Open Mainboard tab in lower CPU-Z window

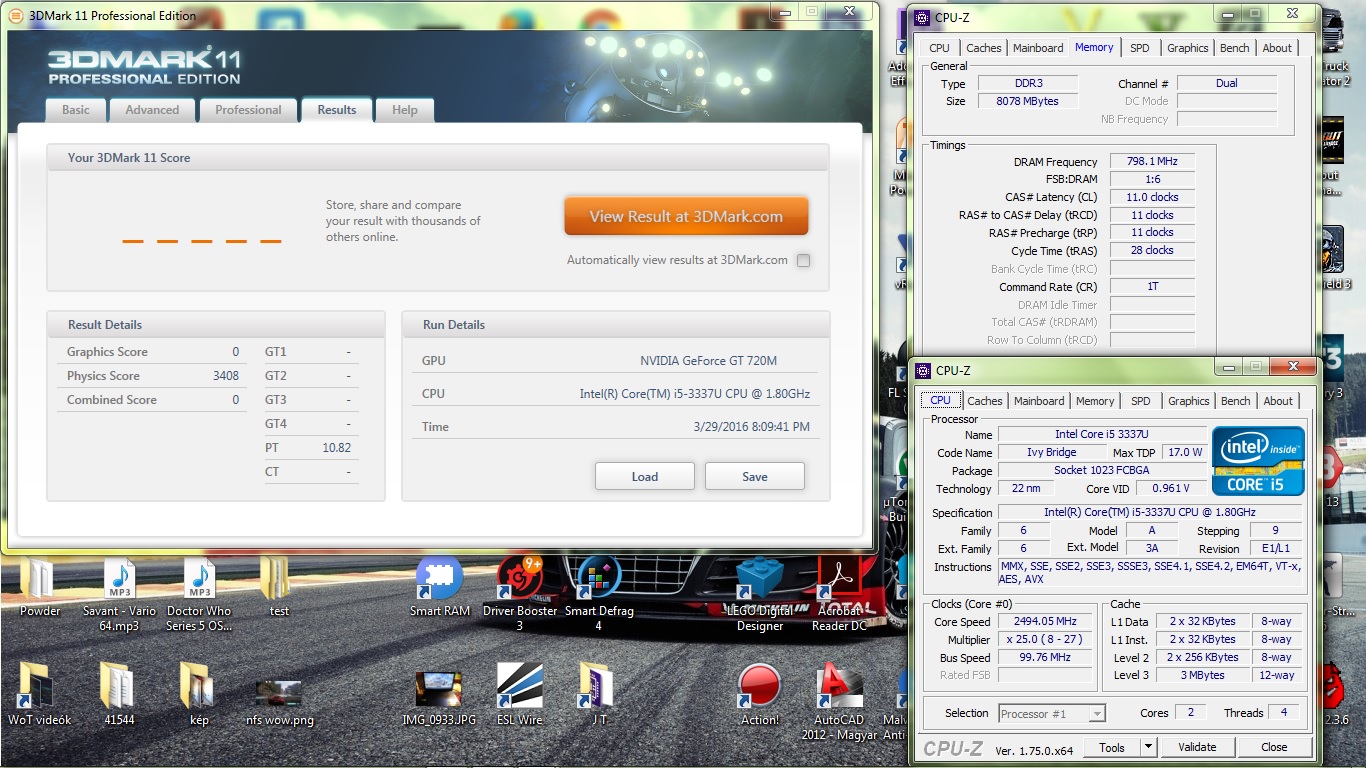click(1039, 401)
